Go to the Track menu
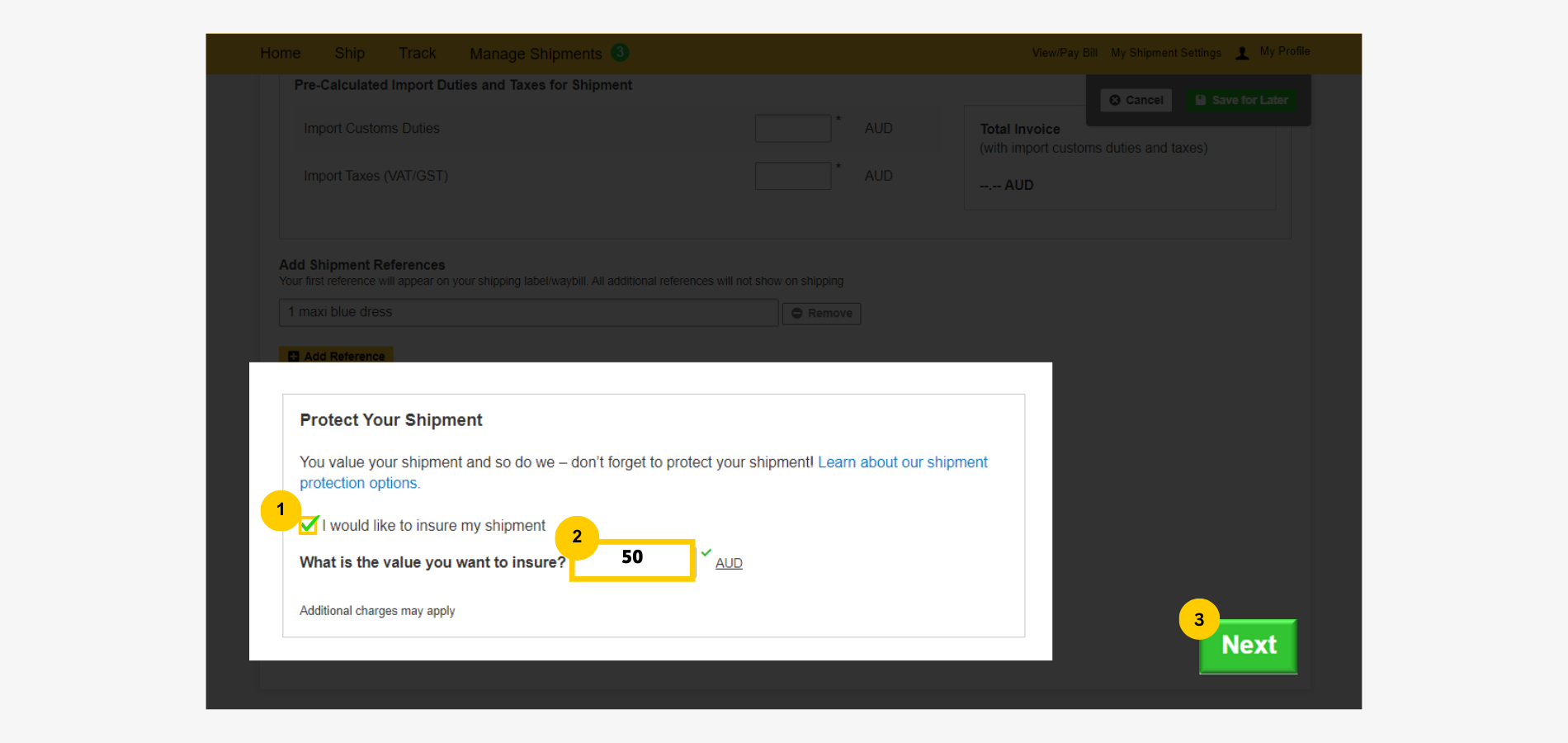This screenshot has height=743, width=1568. click(x=417, y=54)
